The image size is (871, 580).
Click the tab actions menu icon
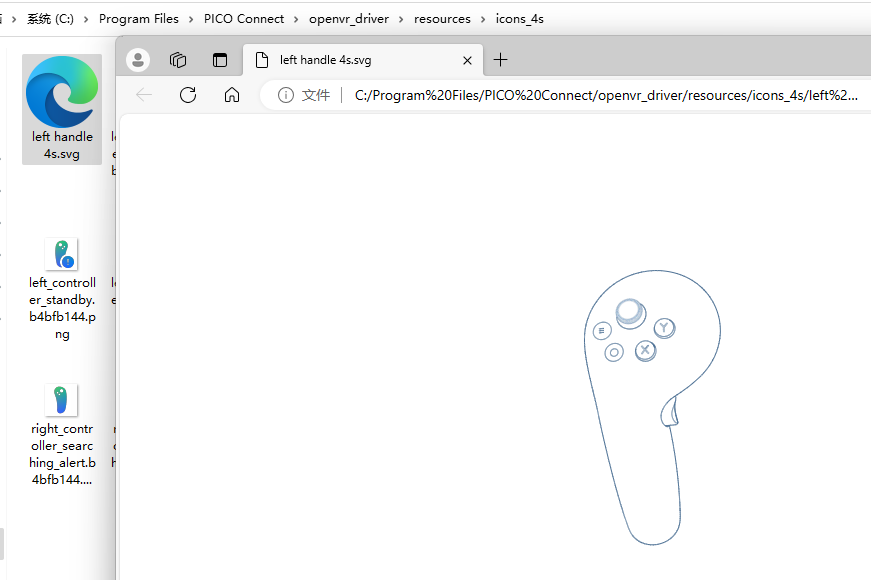tap(220, 59)
